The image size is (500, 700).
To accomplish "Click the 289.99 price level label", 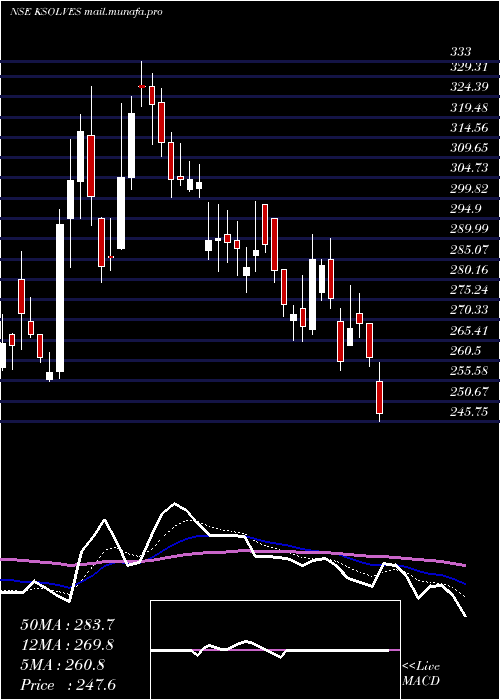I will click(x=469, y=229).
